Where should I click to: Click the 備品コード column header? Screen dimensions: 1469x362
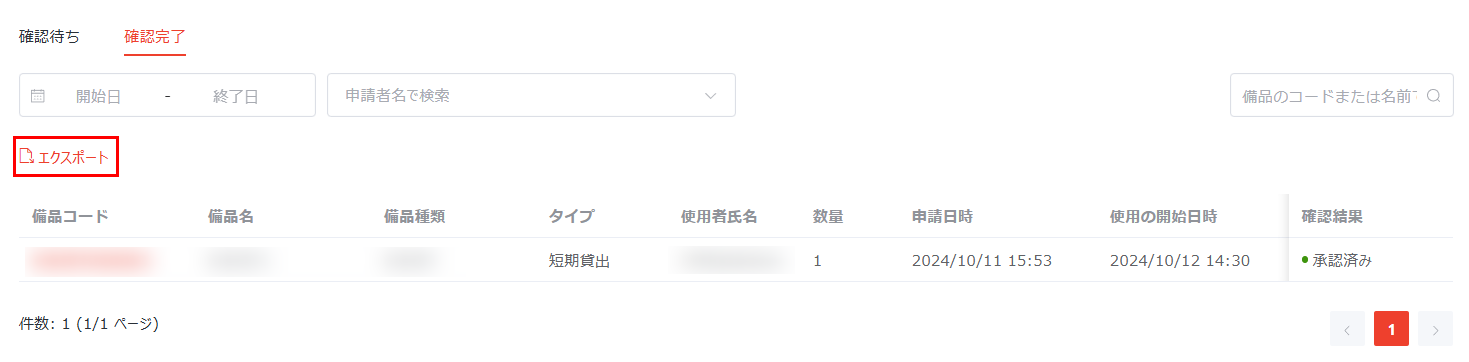click(x=70, y=216)
